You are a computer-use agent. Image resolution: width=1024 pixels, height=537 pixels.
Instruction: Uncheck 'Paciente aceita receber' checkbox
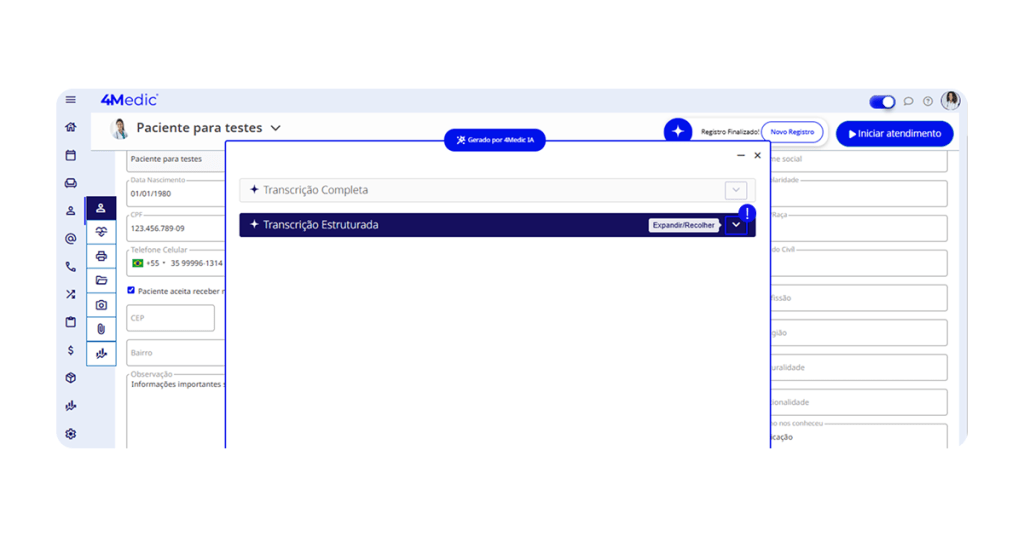click(131, 290)
